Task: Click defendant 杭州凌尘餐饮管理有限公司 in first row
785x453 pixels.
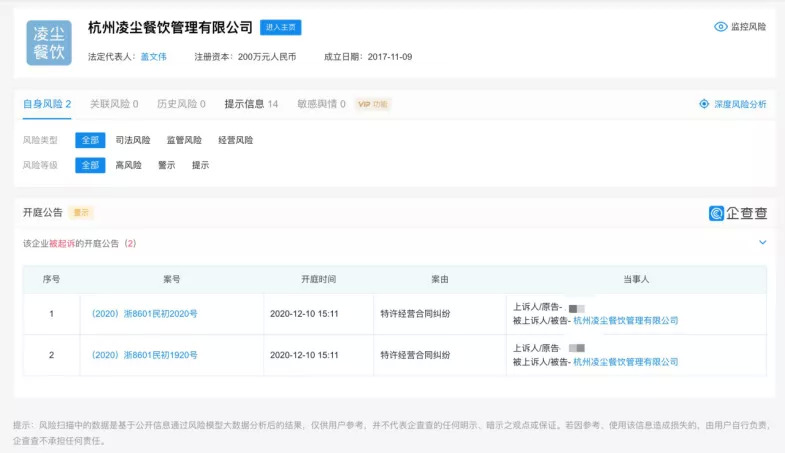Action: [626, 321]
